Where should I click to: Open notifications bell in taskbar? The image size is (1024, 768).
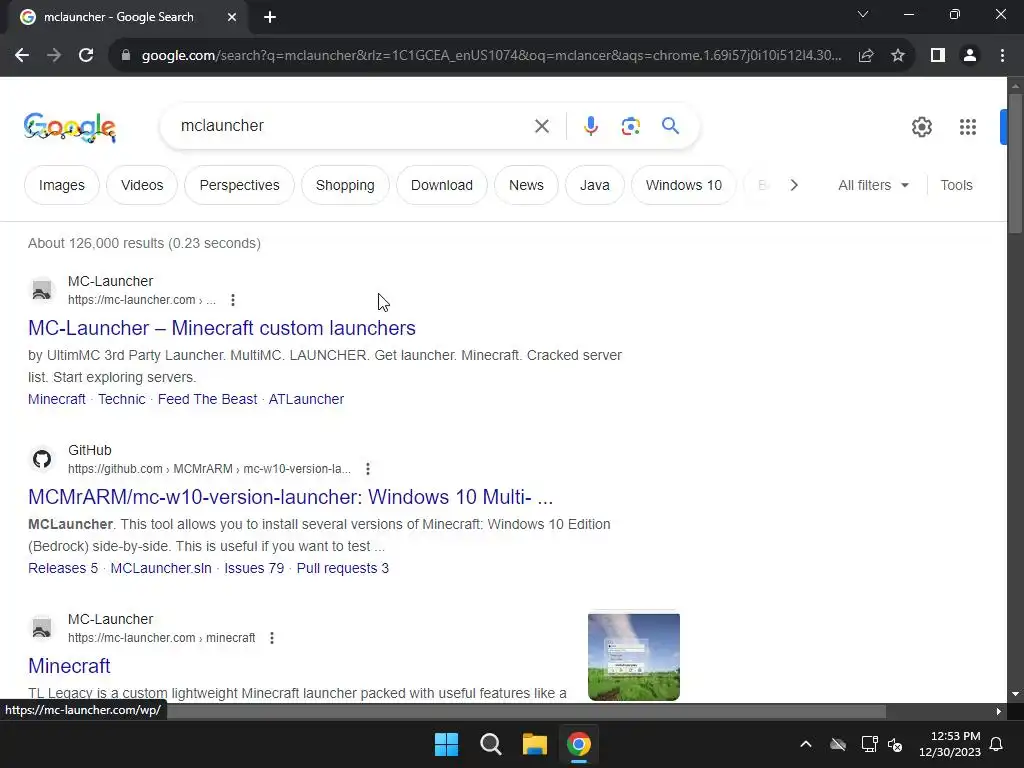point(997,744)
